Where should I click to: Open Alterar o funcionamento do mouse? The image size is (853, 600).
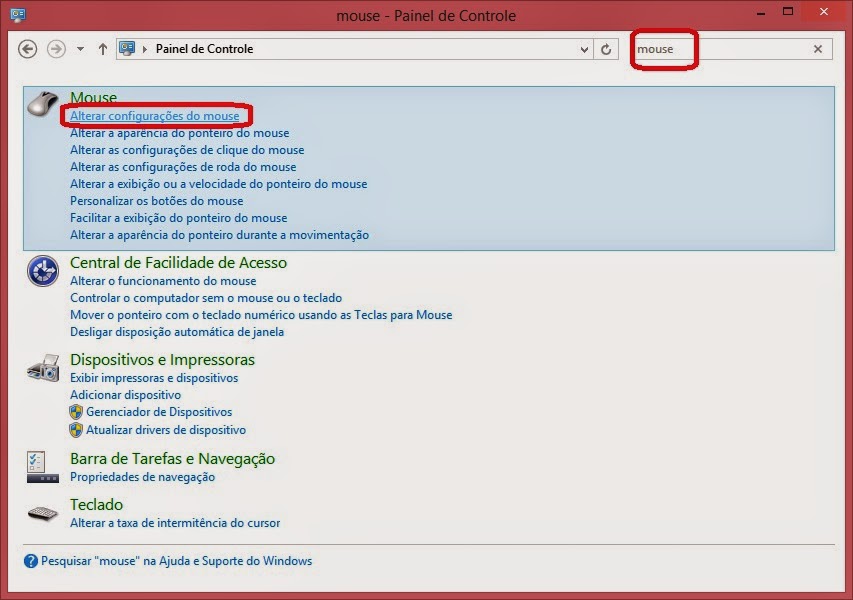[163, 281]
